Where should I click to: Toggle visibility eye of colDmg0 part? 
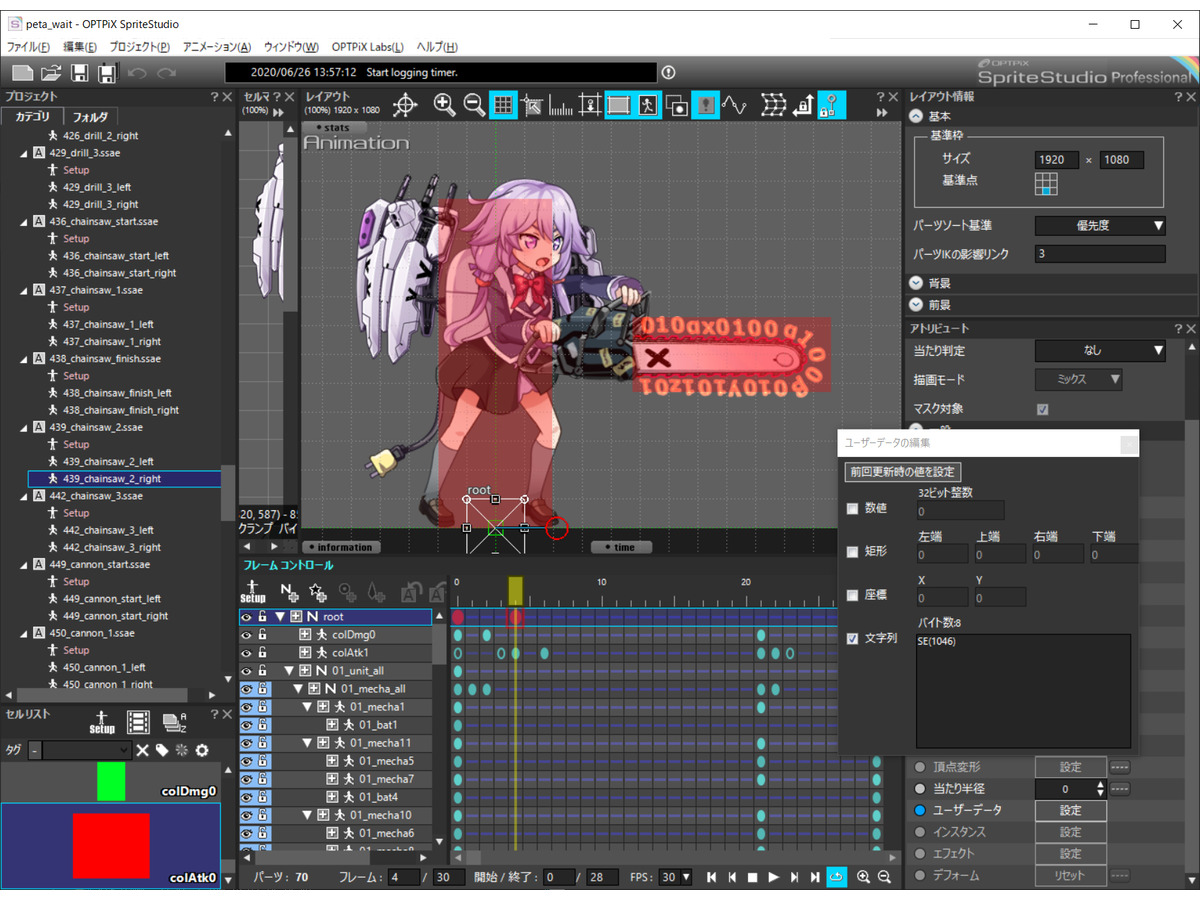coord(246,635)
